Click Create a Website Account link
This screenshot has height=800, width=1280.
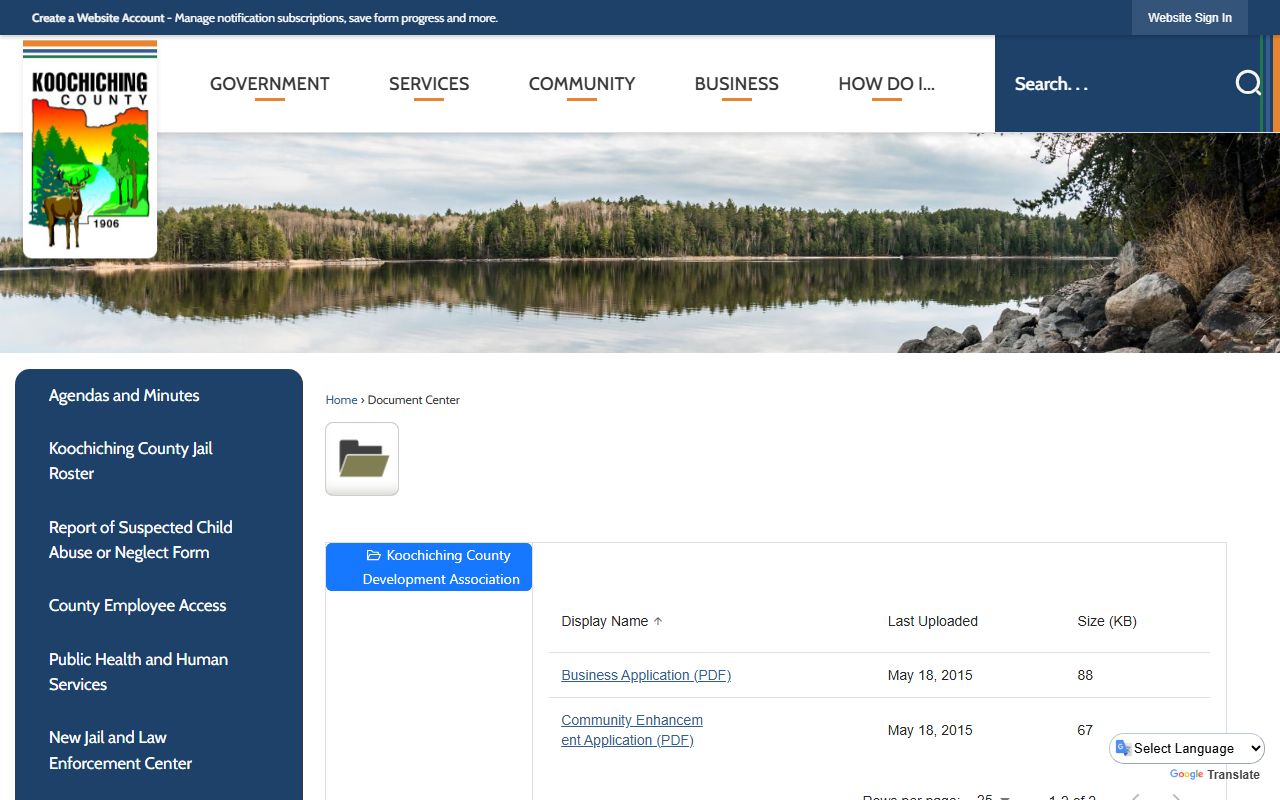coord(98,18)
